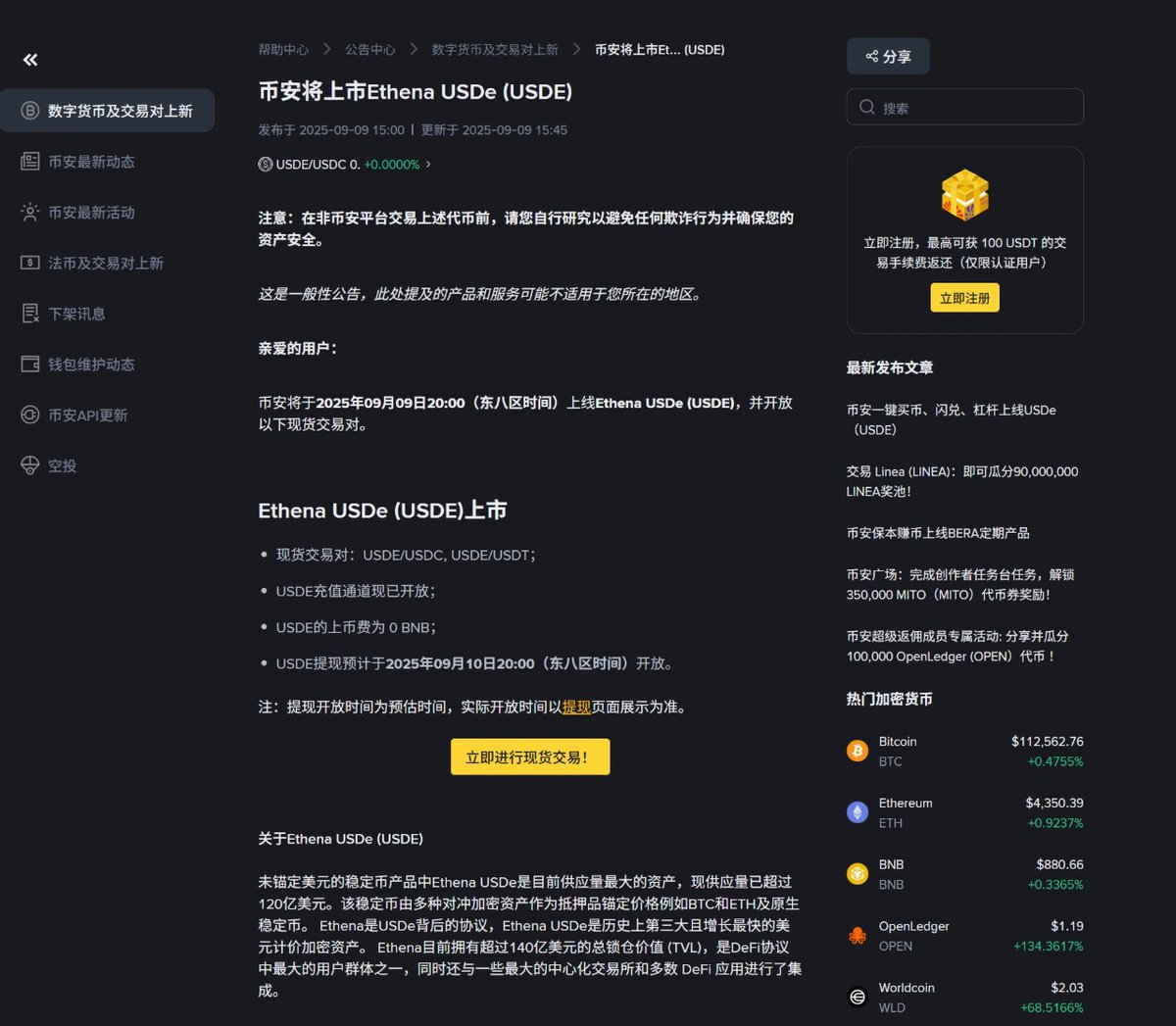Click the Ethereum price $4,350.39
Image resolution: width=1176 pixels, height=1026 pixels.
[x=1054, y=803]
